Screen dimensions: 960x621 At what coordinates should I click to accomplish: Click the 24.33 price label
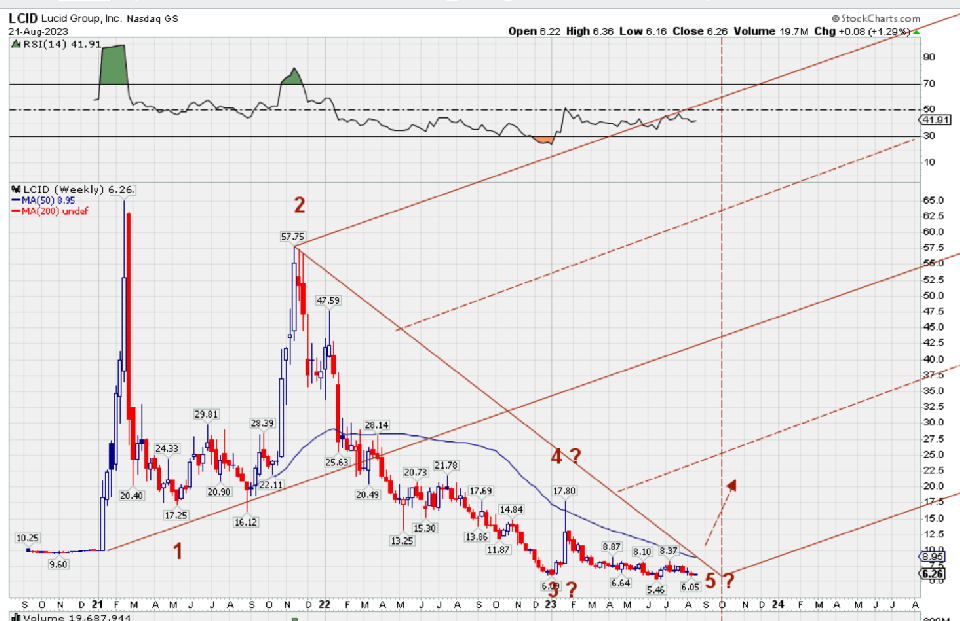(x=167, y=448)
